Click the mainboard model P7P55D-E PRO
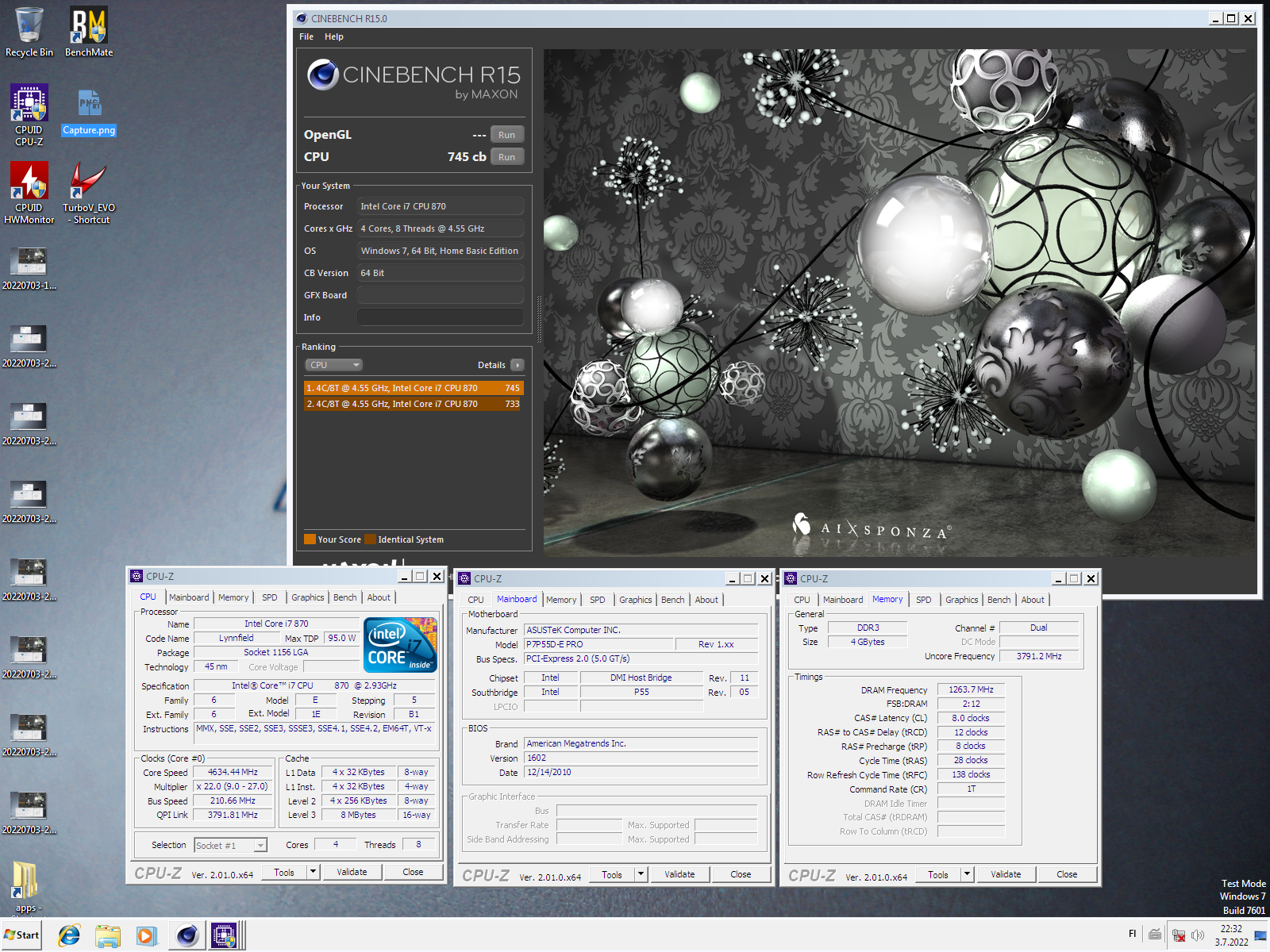1270x952 pixels. [598, 644]
